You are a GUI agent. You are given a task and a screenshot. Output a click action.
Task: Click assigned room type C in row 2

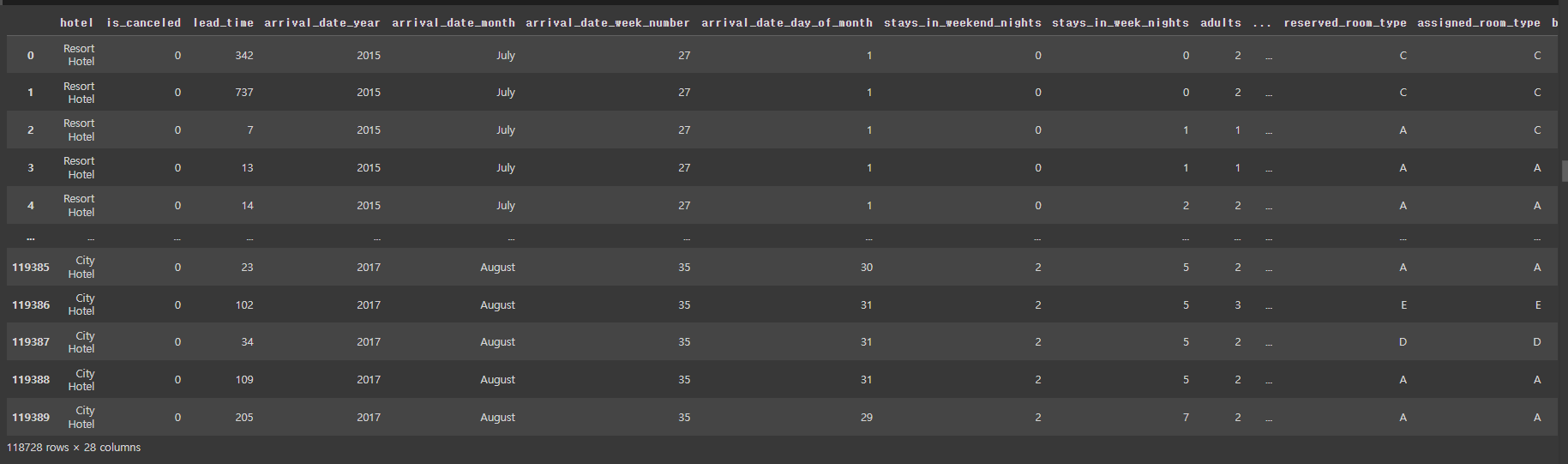coord(1537,130)
